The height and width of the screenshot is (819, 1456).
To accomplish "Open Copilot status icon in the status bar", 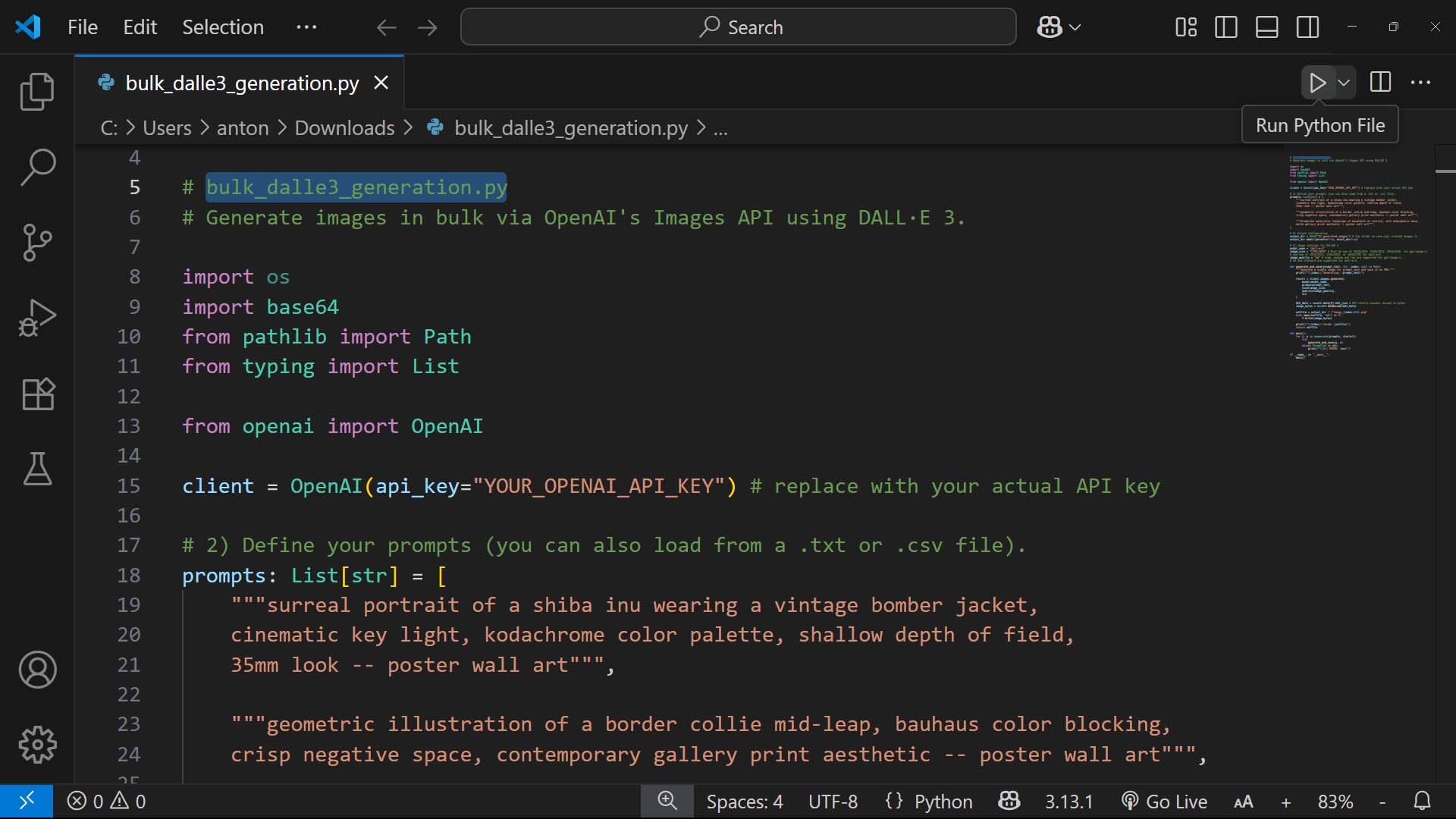I will 1009,801.
